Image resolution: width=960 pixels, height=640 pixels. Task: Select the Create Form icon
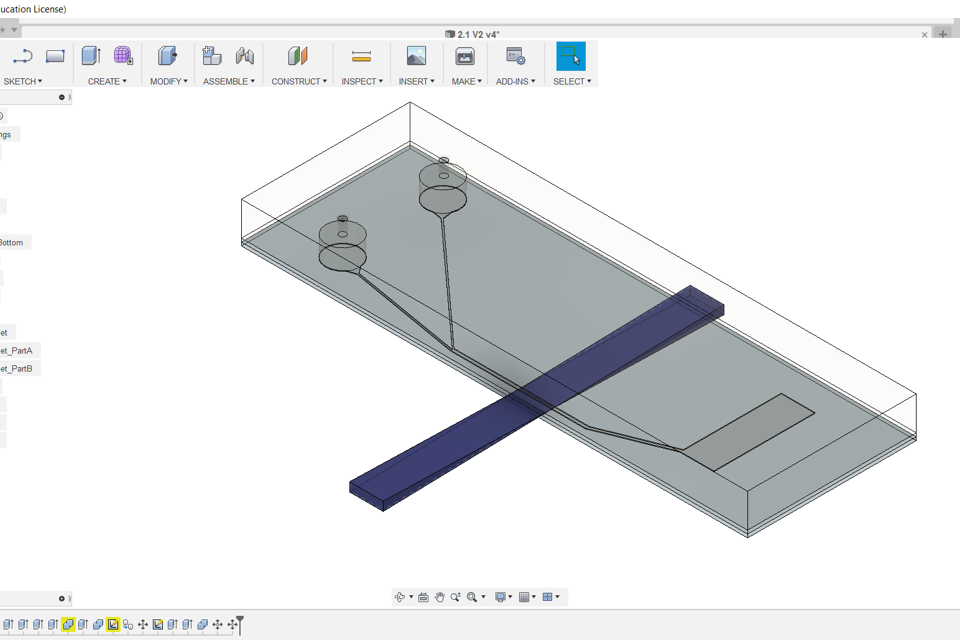click(123, 56)
